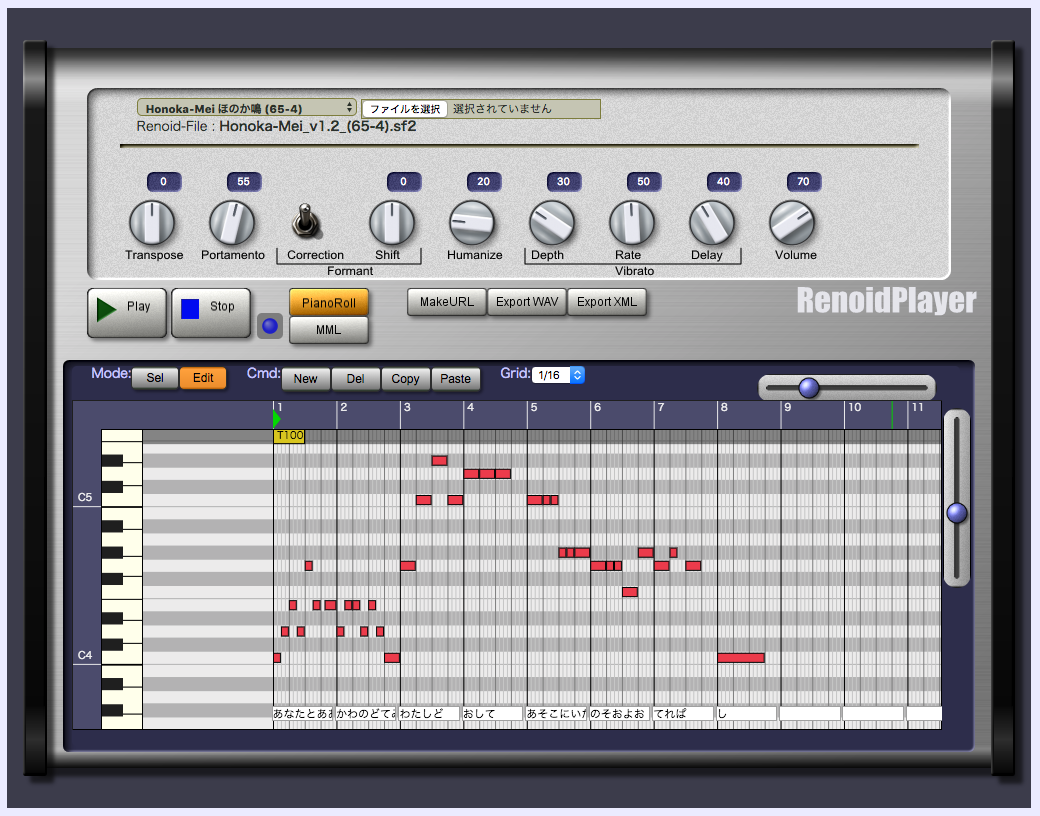Switch to PianoRoll view
The image size is (1040, 816).
click(x=329, y=303)
